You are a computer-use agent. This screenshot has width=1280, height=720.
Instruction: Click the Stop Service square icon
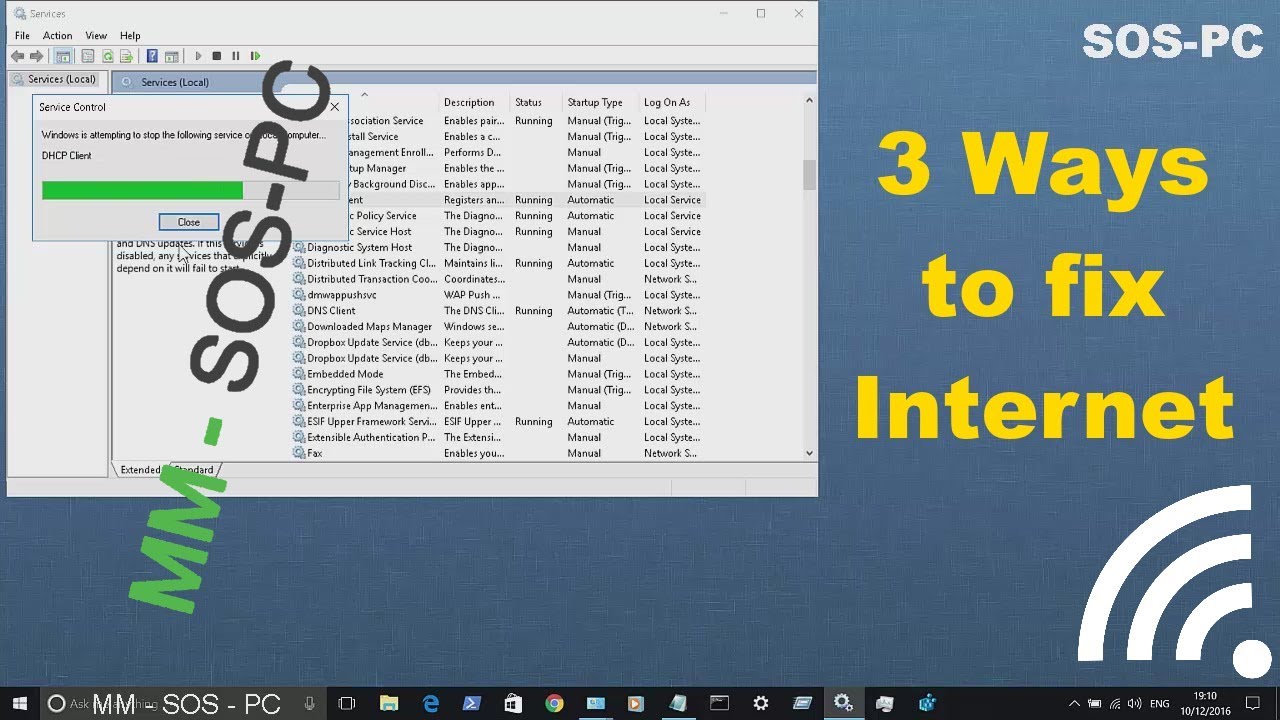(x=217, y=56)
